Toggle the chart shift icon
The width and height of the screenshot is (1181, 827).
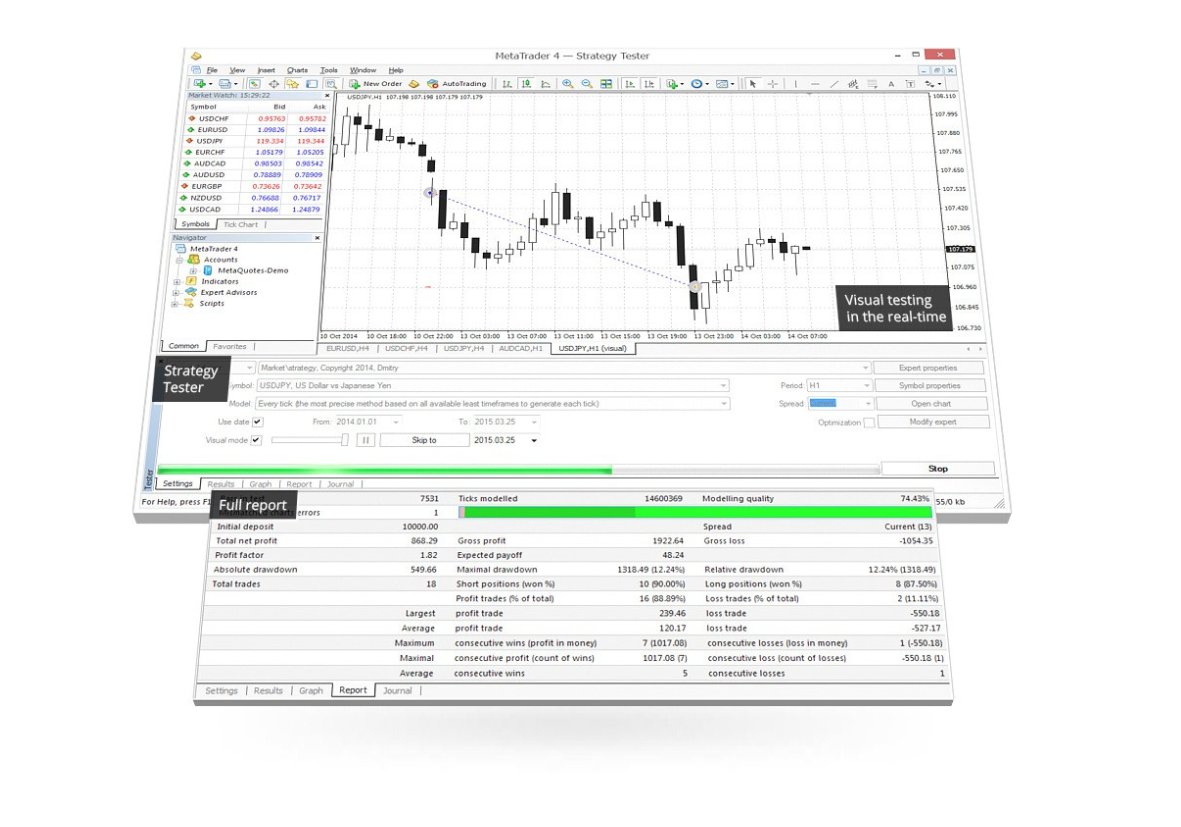tap(649, 84)
